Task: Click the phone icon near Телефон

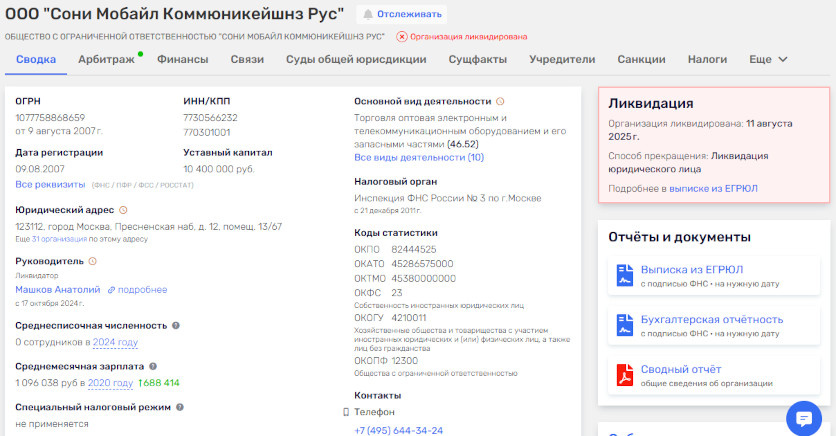Action: pos(346,412)
